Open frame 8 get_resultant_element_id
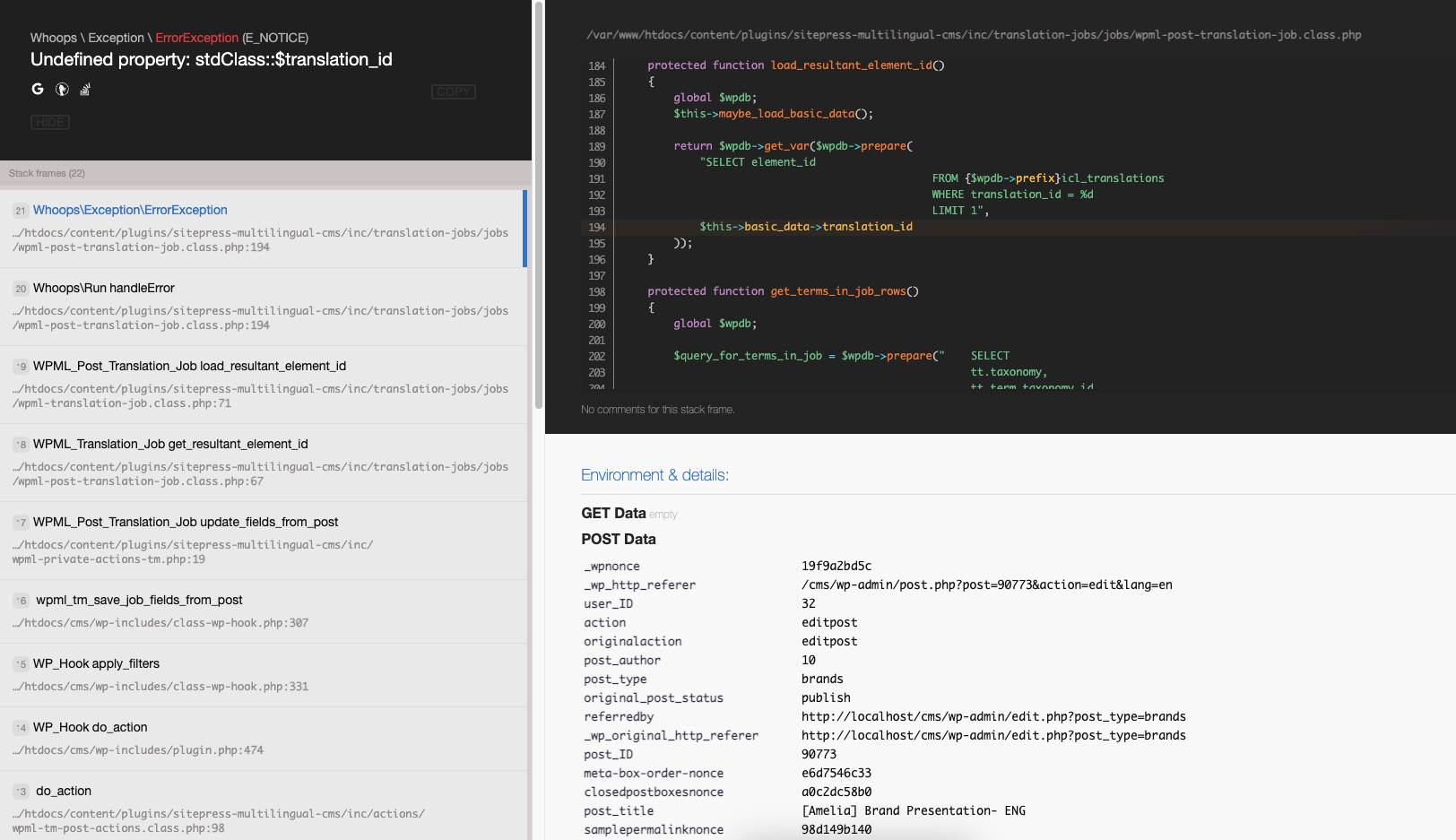 [x=262, y=463]
